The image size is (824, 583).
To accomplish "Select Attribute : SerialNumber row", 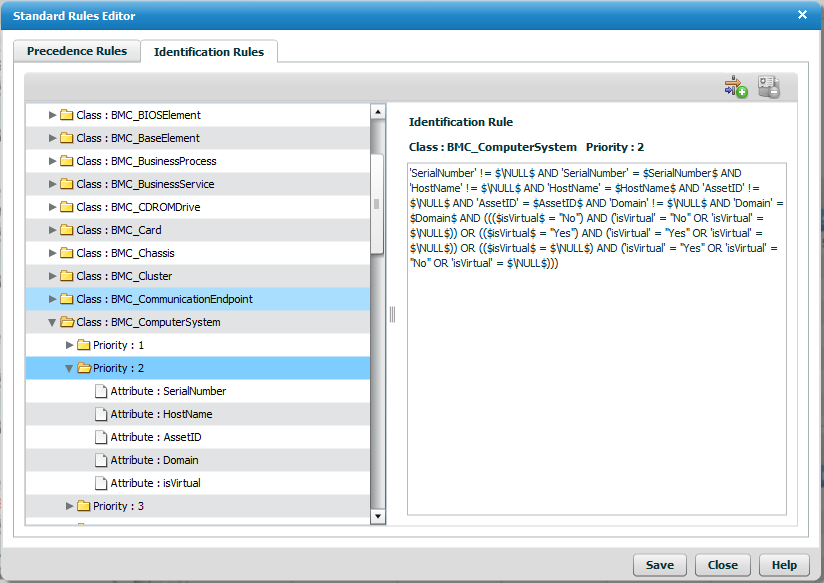I will [198, 391].
